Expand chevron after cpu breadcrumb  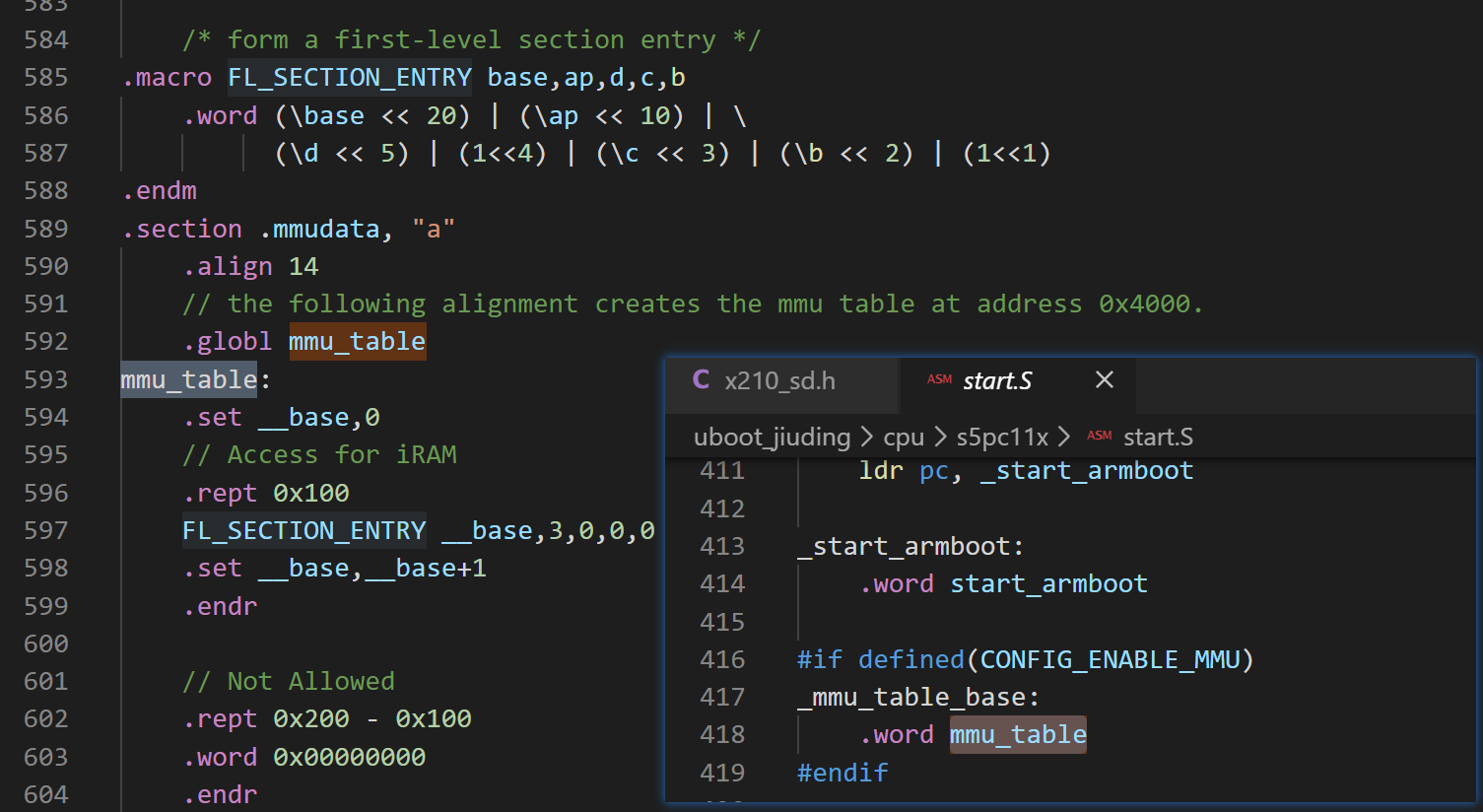pos(940,436)
